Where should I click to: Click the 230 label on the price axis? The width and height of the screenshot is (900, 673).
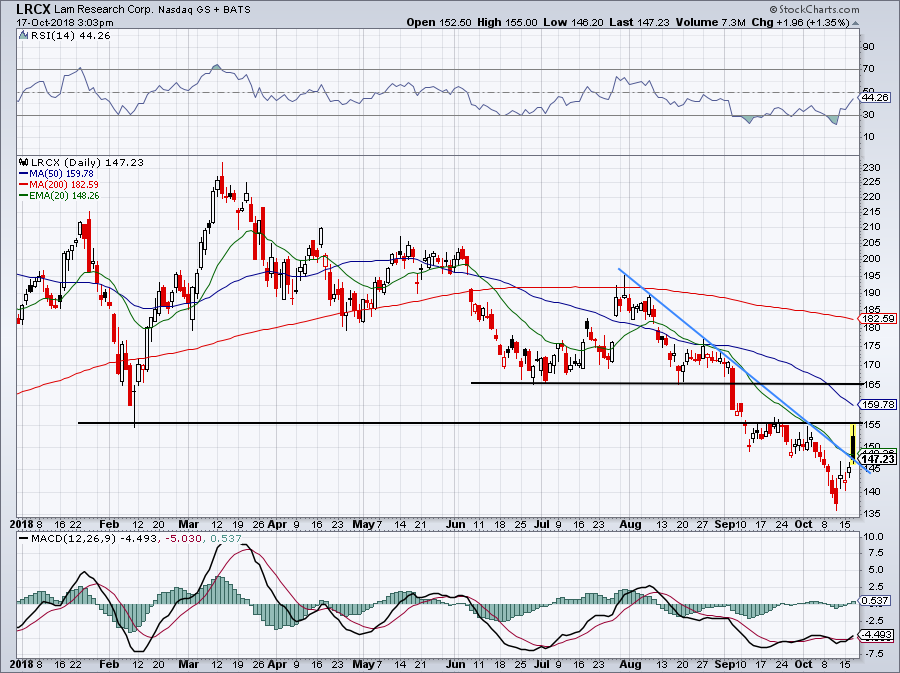tap(872, 168)
